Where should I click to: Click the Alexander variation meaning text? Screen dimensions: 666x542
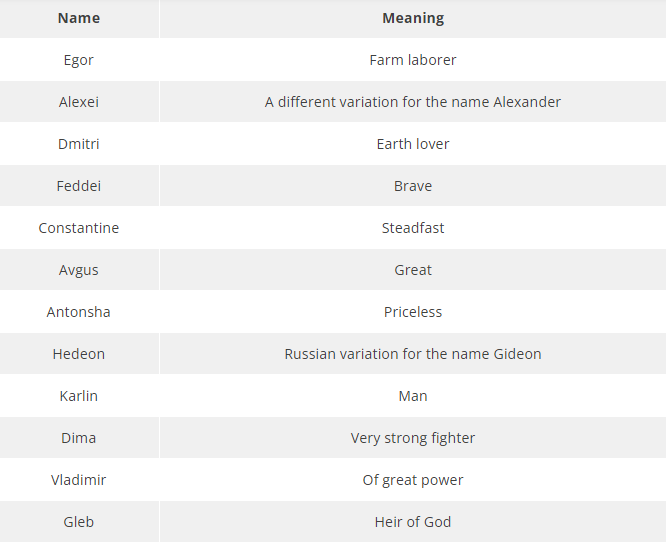point(413,102)
